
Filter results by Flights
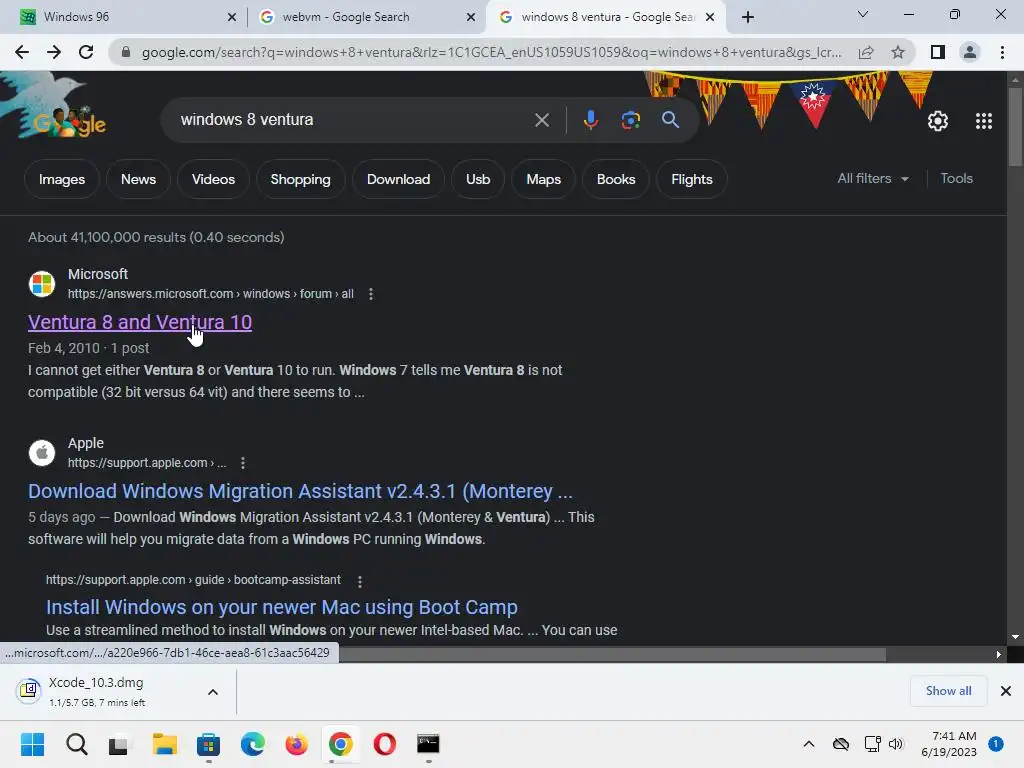coord(692,179)
